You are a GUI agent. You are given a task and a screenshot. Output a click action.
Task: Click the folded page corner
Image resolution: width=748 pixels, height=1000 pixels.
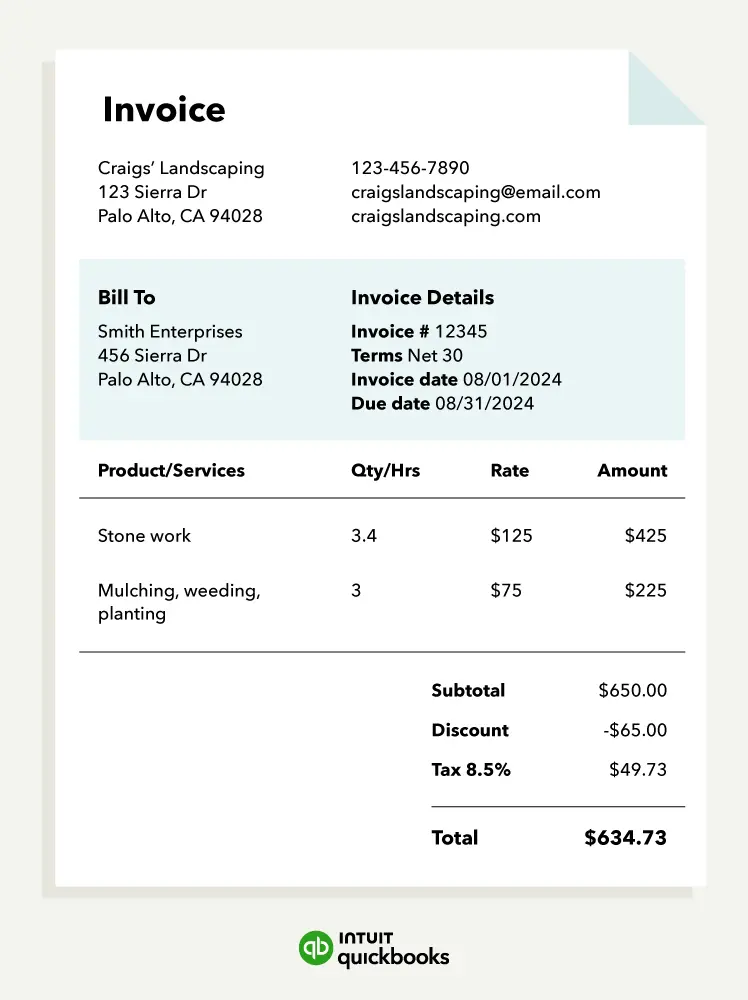(x=667, y=88)
